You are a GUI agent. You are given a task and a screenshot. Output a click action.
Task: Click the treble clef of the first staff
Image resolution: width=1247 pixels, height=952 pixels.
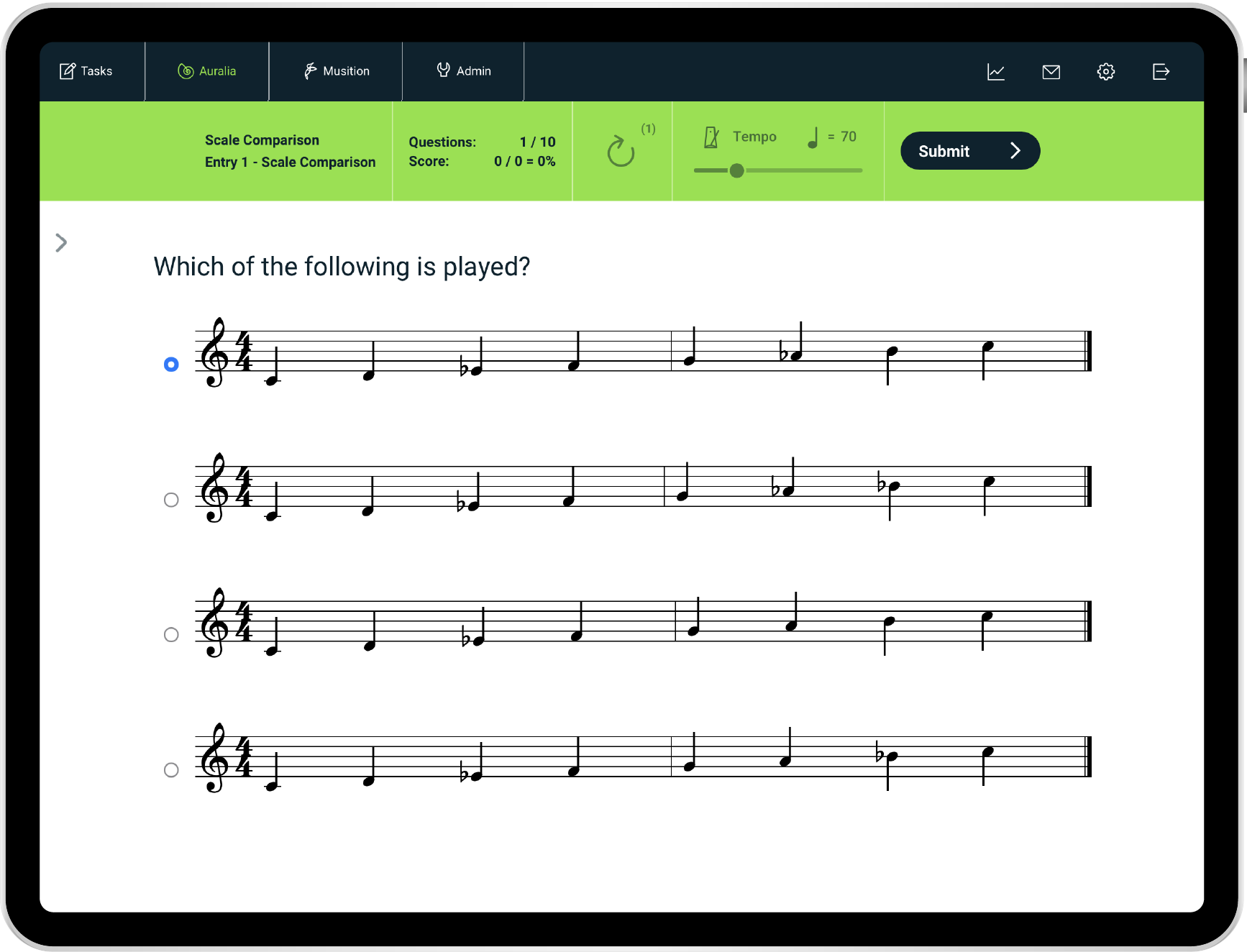coord(214,352)
